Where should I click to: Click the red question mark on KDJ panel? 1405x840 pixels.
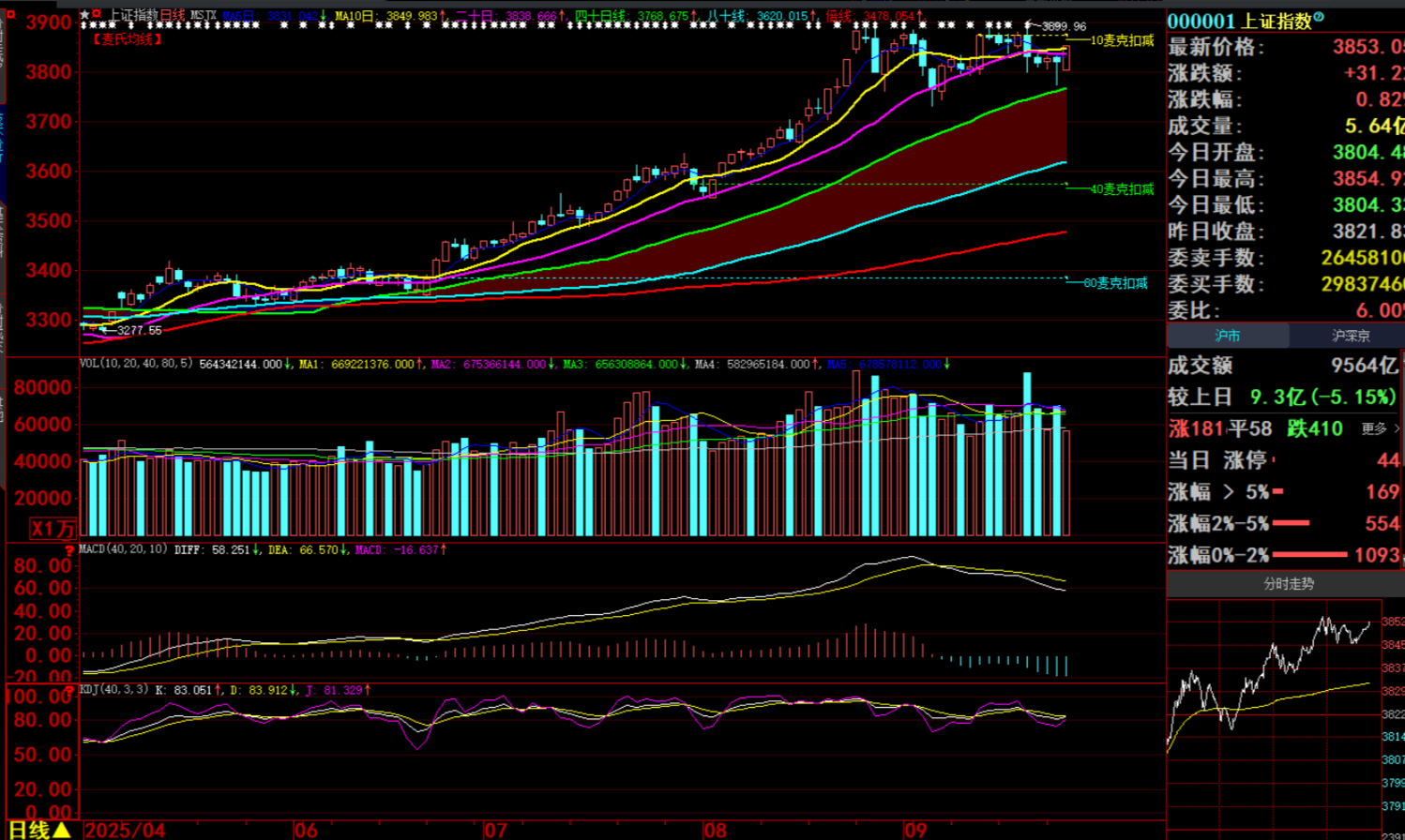pos(68,691)
